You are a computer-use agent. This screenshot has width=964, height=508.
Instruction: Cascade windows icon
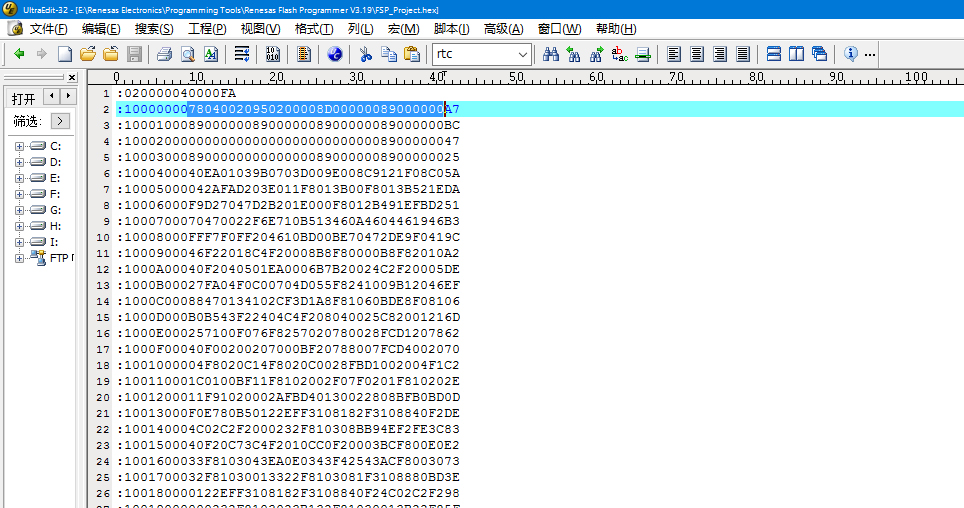tap(820, 54)
